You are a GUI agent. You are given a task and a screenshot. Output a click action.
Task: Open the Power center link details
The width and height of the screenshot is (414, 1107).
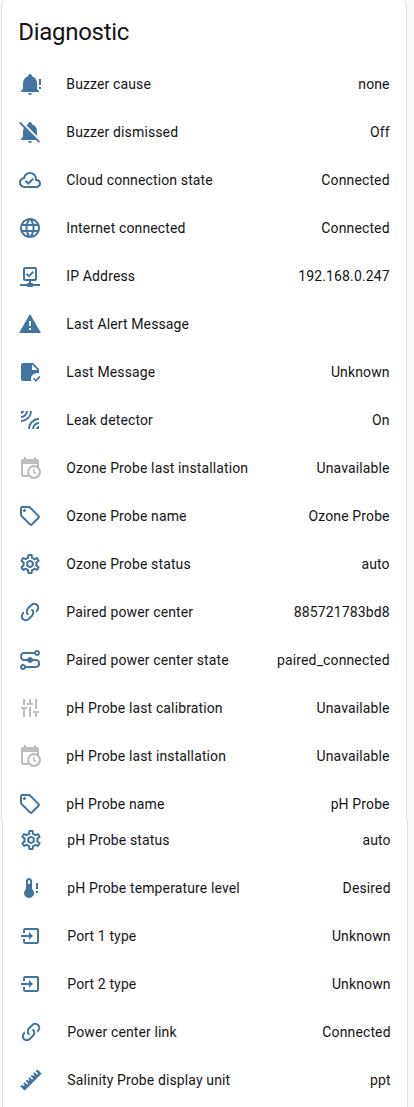pyautogui.click(x=204, y=1031)
